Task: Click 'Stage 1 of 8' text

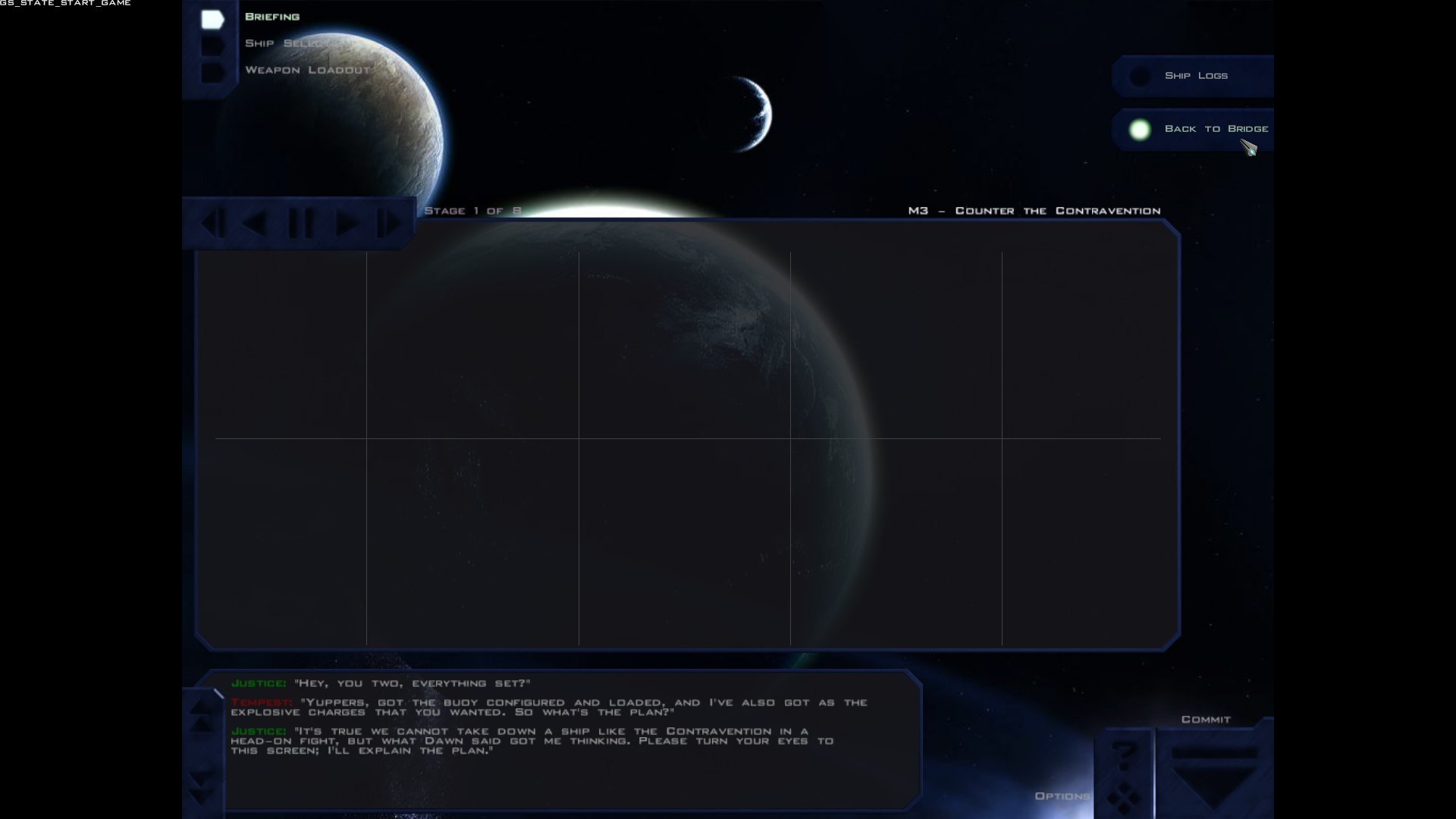Action: tap(472, 211)
